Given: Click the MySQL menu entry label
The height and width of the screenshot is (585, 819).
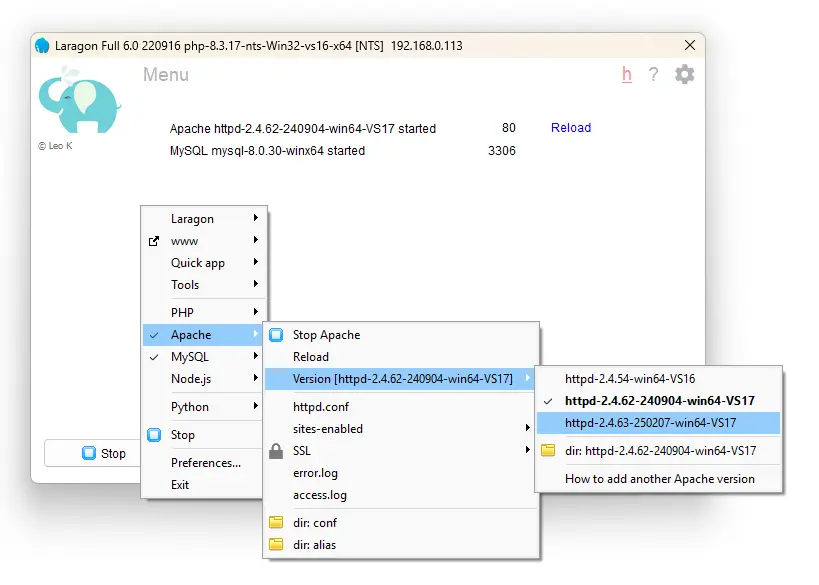Looking at the screenshot, I should click(x=190, y=357).
